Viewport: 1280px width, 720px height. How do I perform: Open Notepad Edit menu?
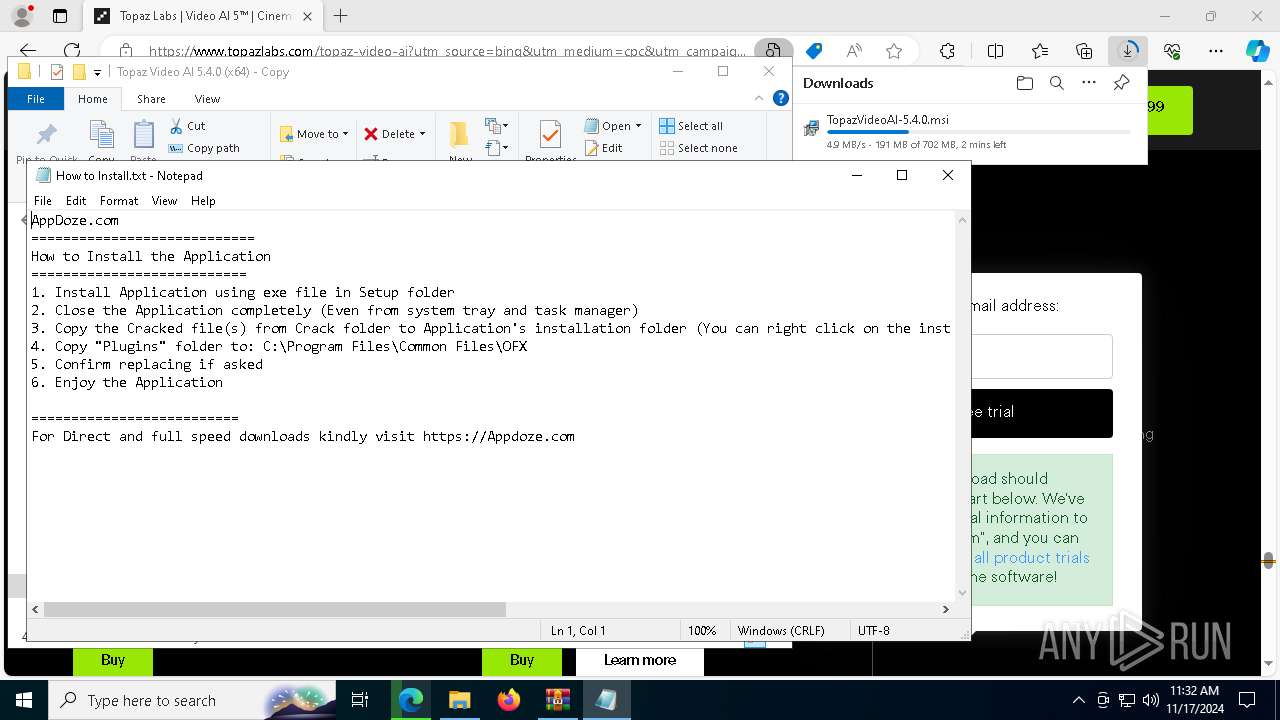pyautogui.click(x=76, y=200)
